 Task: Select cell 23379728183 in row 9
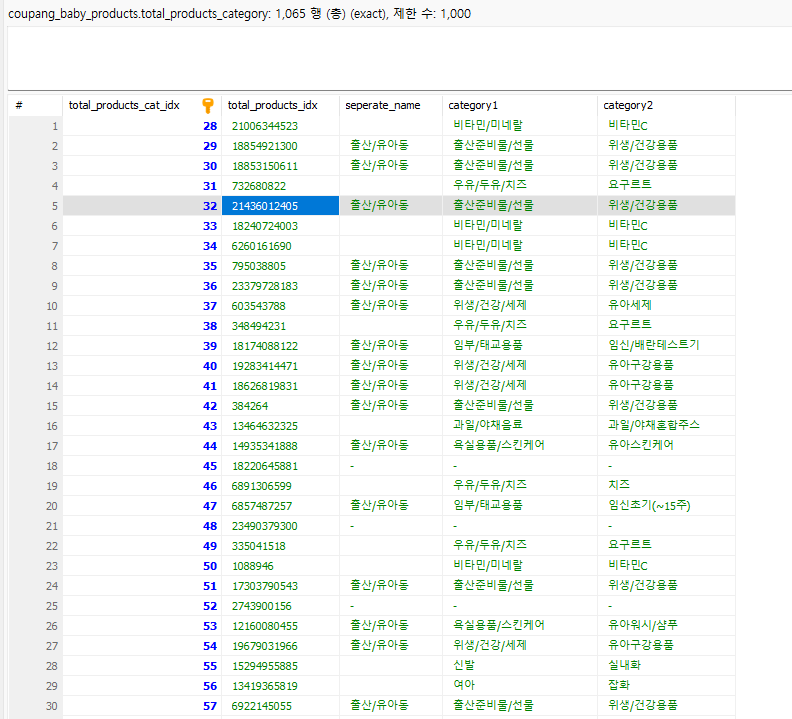(280, 286)
